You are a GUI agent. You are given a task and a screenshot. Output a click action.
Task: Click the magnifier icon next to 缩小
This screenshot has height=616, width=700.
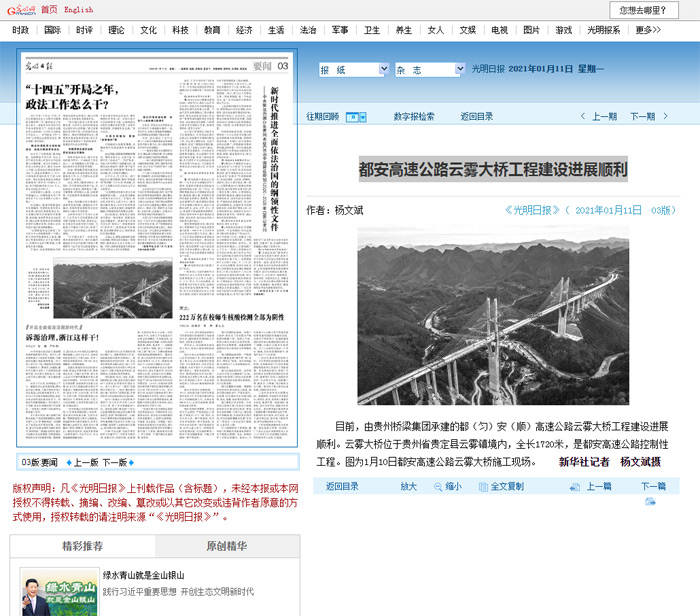(438, 487)
